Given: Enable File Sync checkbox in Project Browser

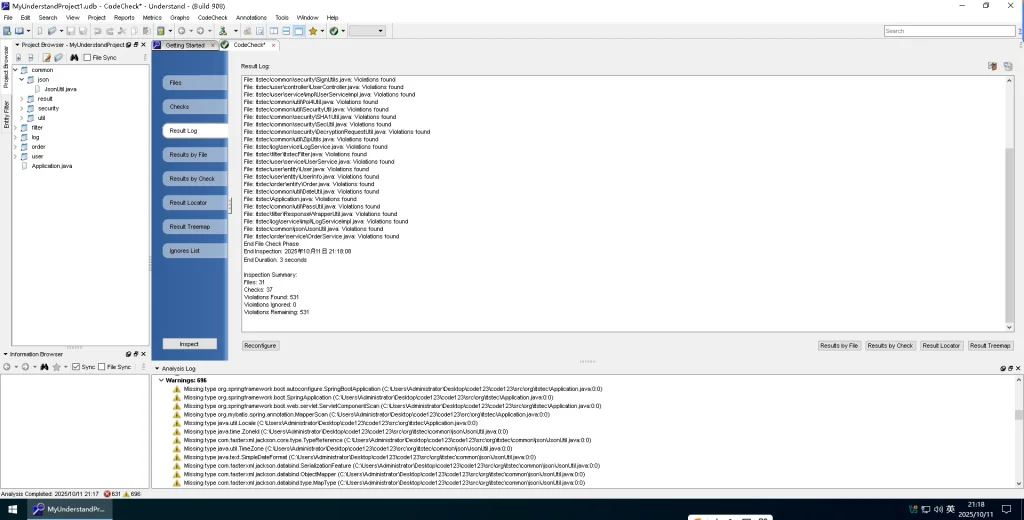Looking at the screenshot, I should tap(87, 58).
